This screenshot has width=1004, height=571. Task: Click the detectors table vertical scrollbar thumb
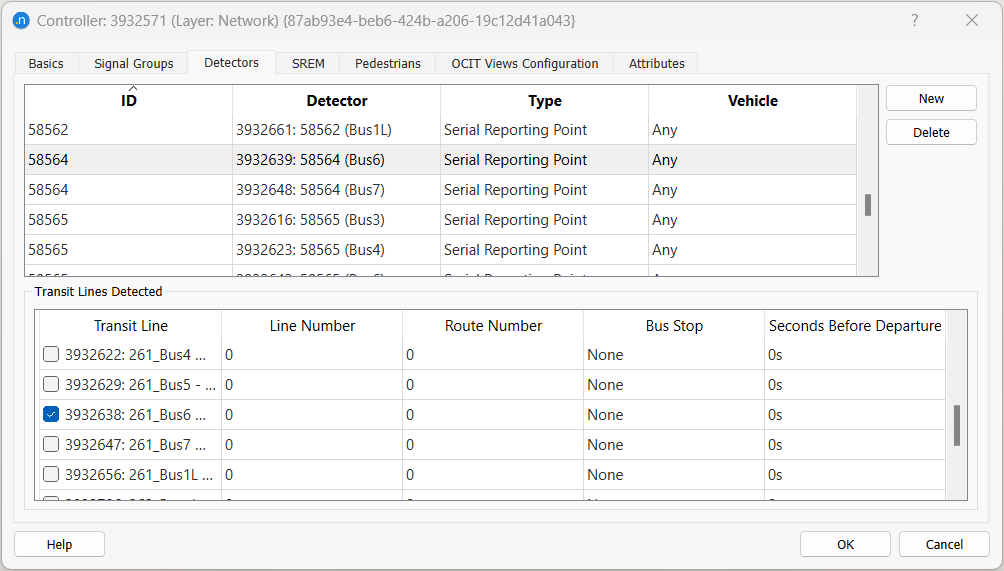(868, 205)
